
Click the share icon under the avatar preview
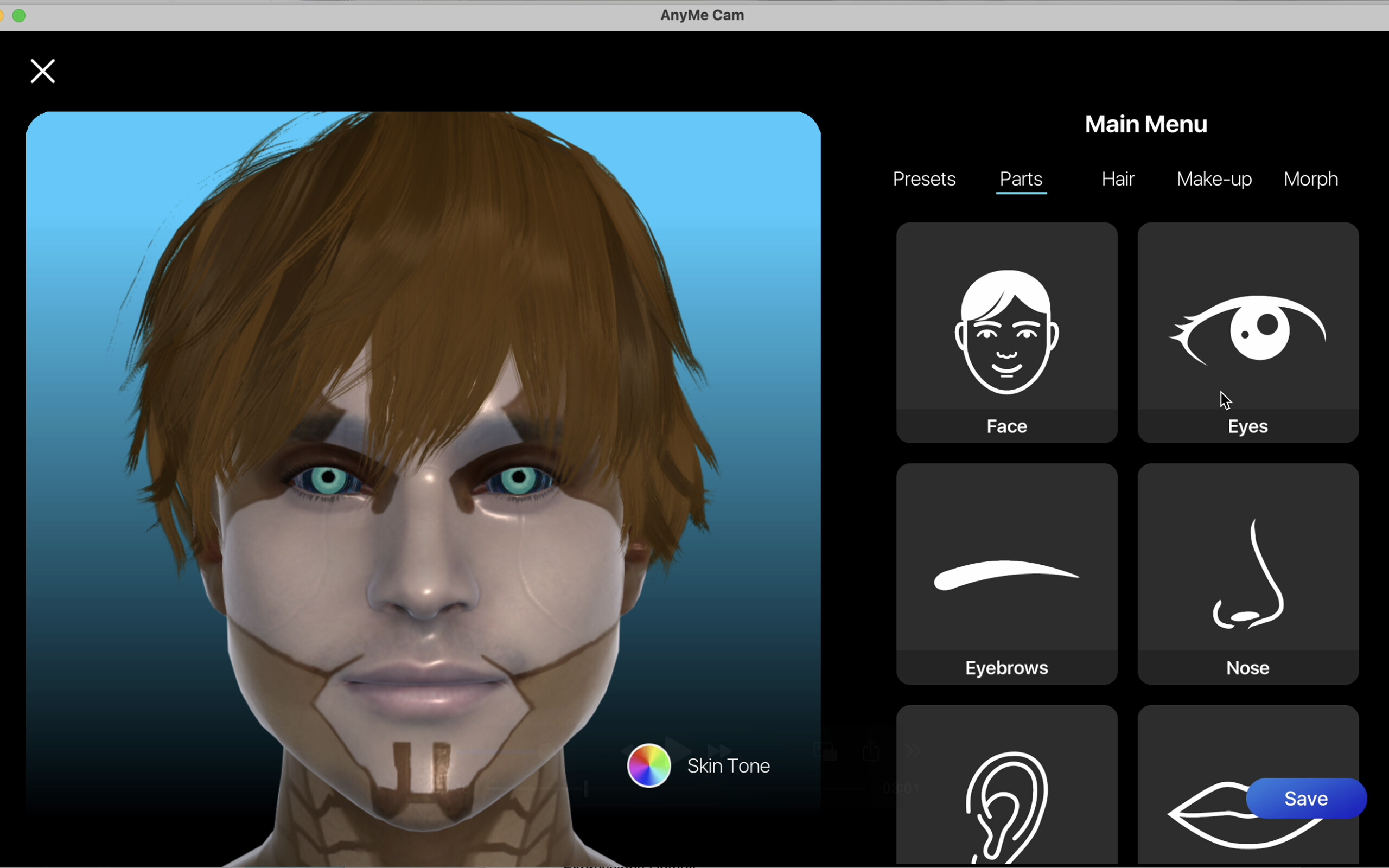click(871, 750)
